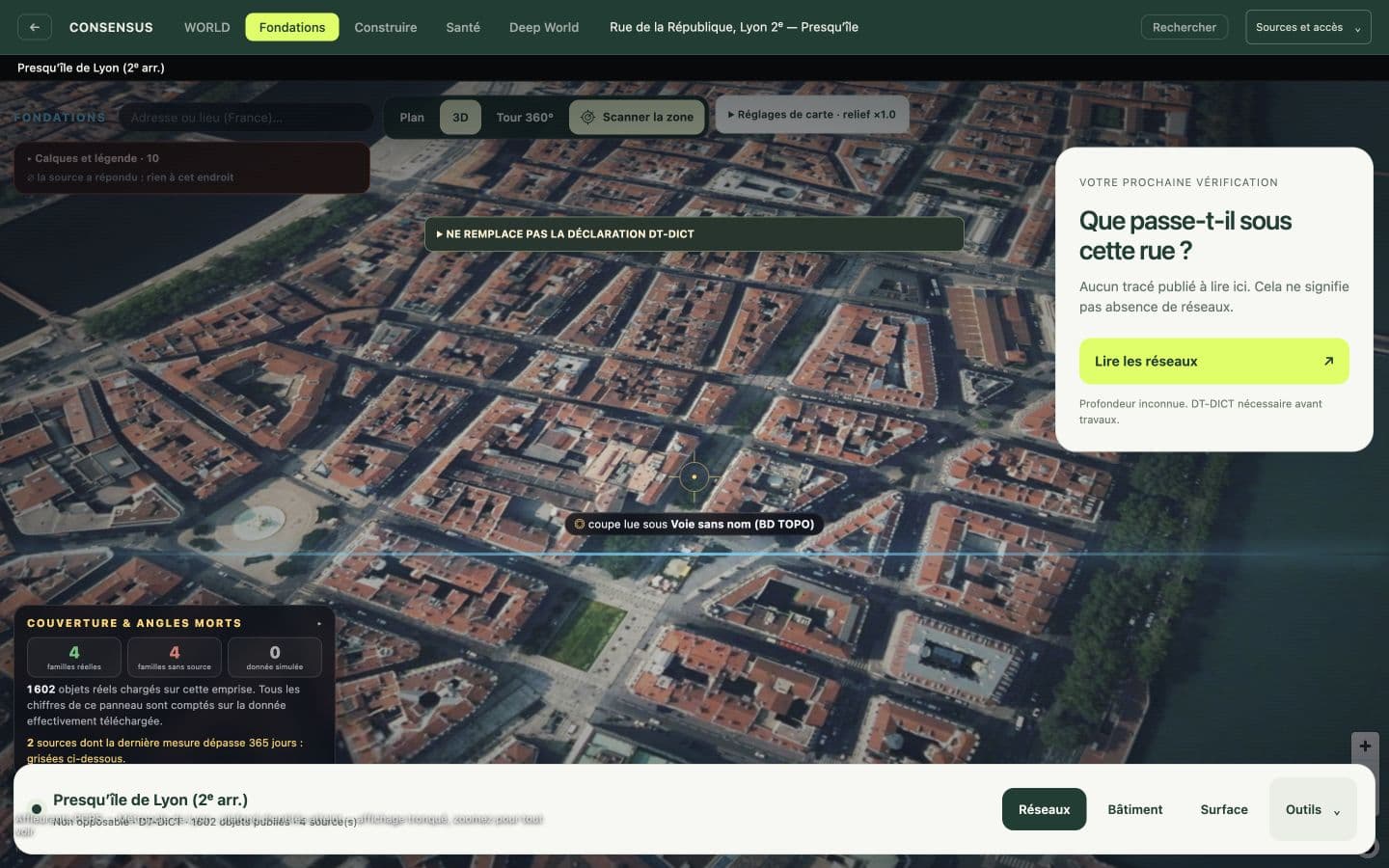The image size is (1389, 868).
Task: Toggle the 3D map view
Action: point(460,117)
